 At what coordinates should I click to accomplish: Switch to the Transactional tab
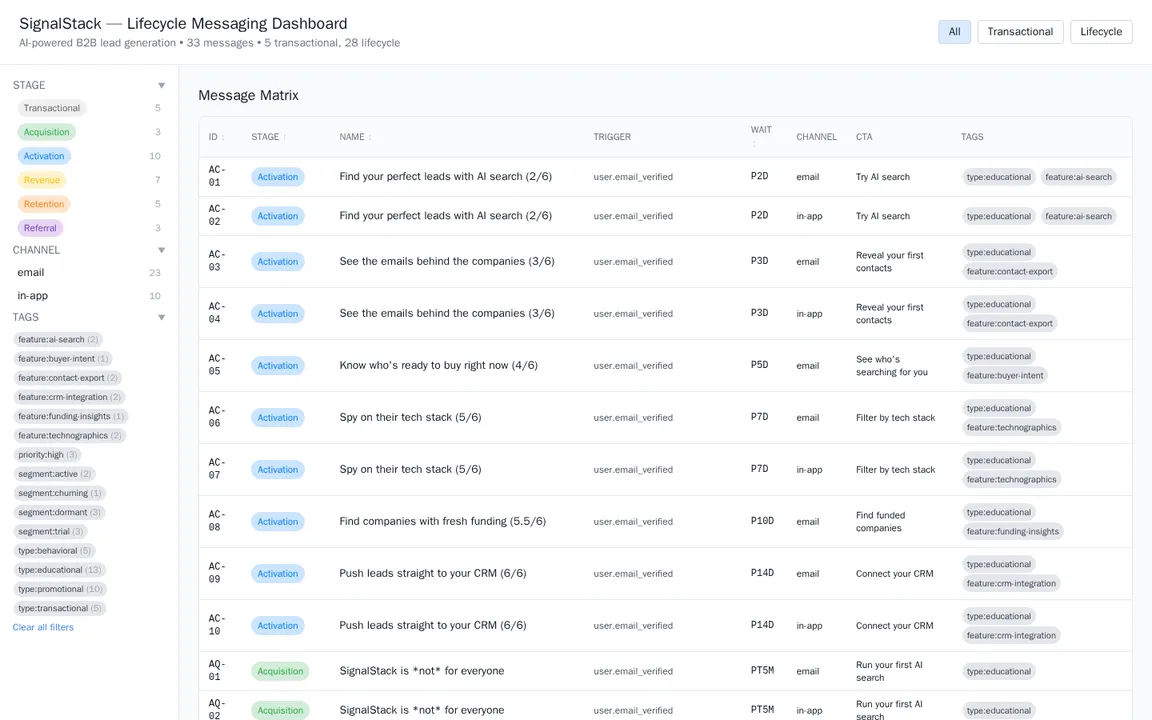[1020, 31]
